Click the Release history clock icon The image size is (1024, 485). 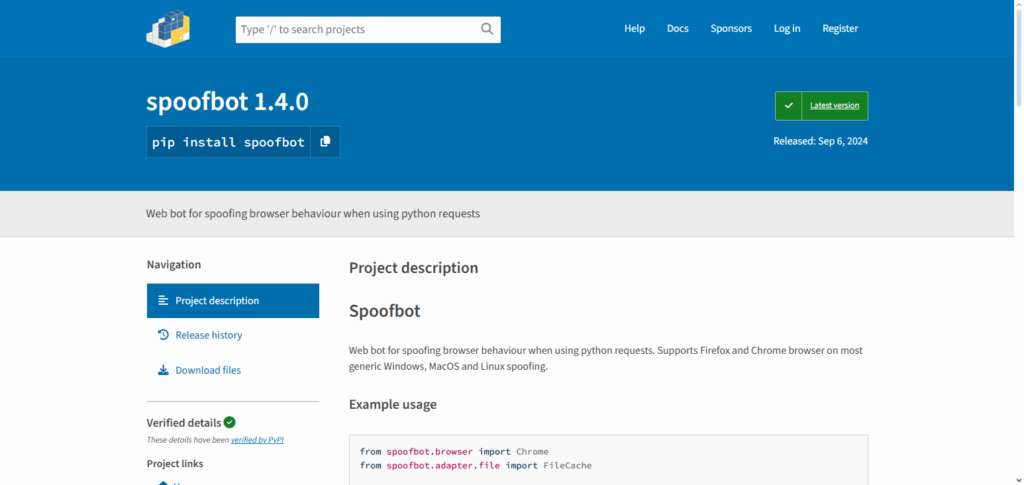point(163,335)
